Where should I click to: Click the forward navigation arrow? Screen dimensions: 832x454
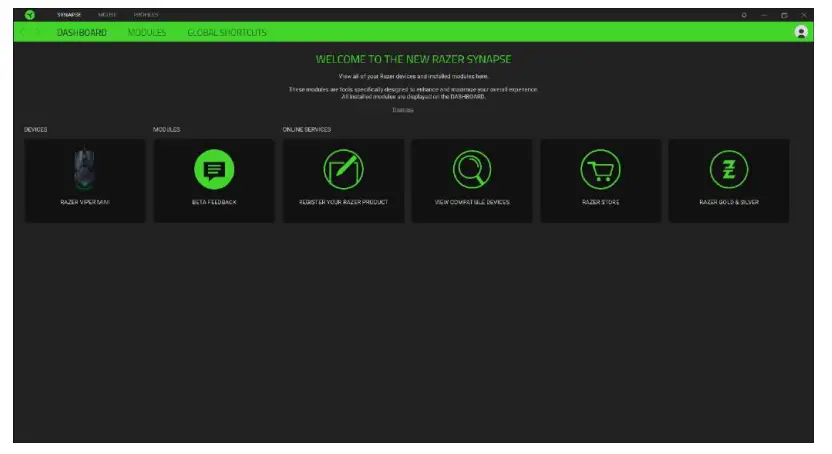click(37, 32)
